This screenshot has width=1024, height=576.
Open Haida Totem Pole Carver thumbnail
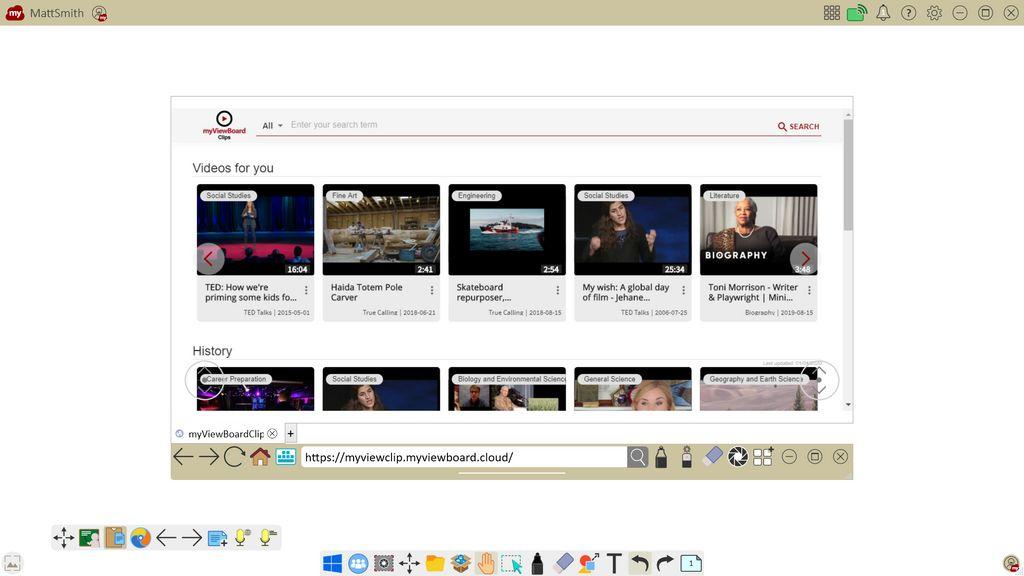click(381, 229)
